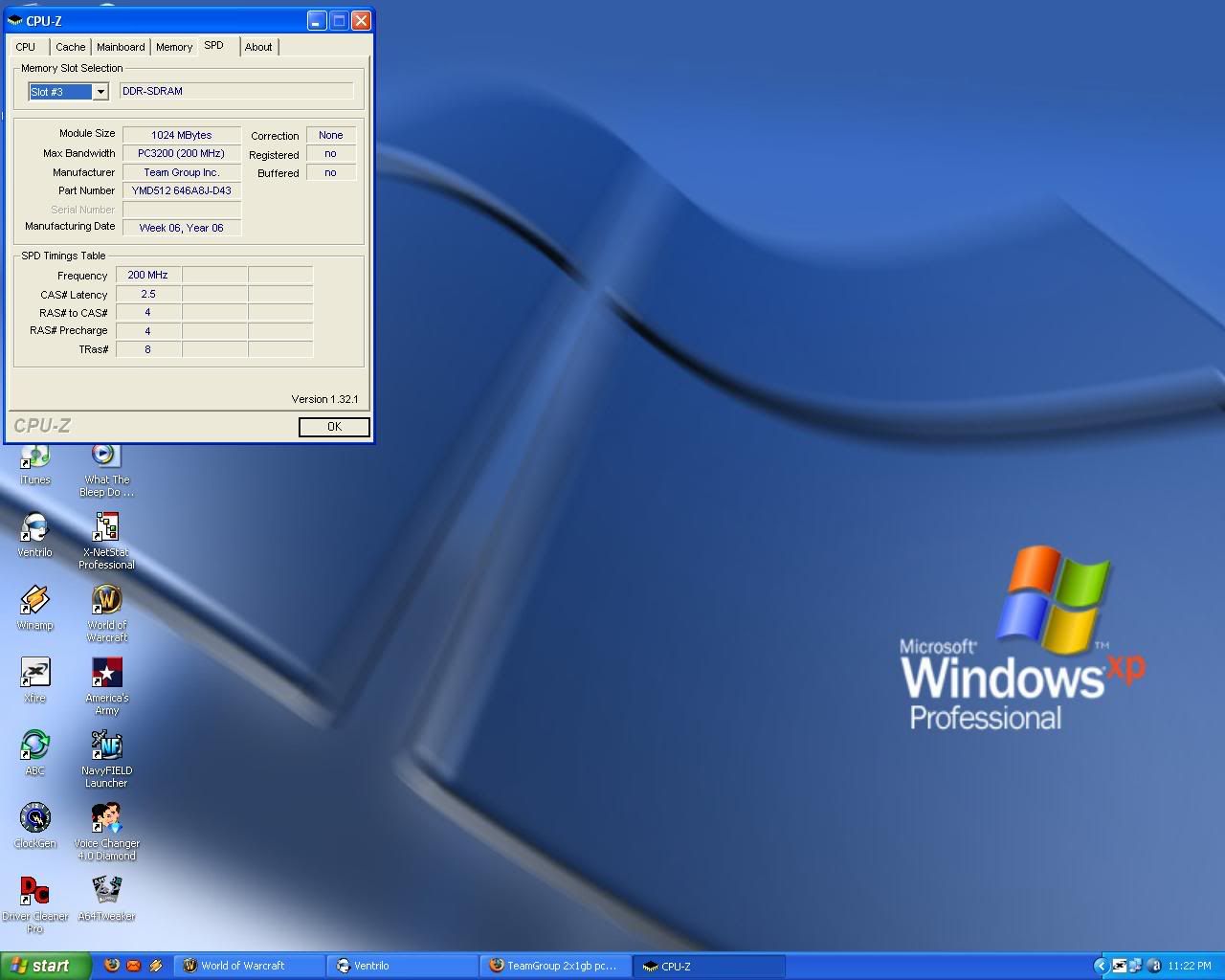The image size is (1225, 980).
Task: Click the Version 1.32.1 text
Action: pyautogui.click(x=324, y=399)
